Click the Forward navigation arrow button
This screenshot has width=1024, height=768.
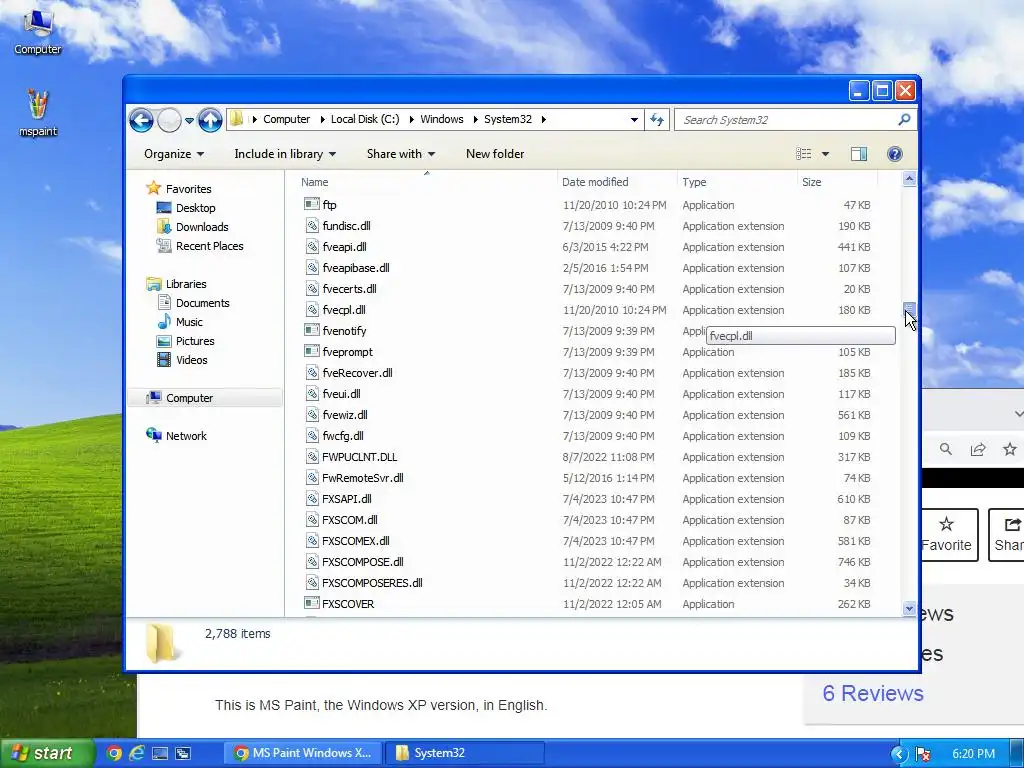[169, 120]
